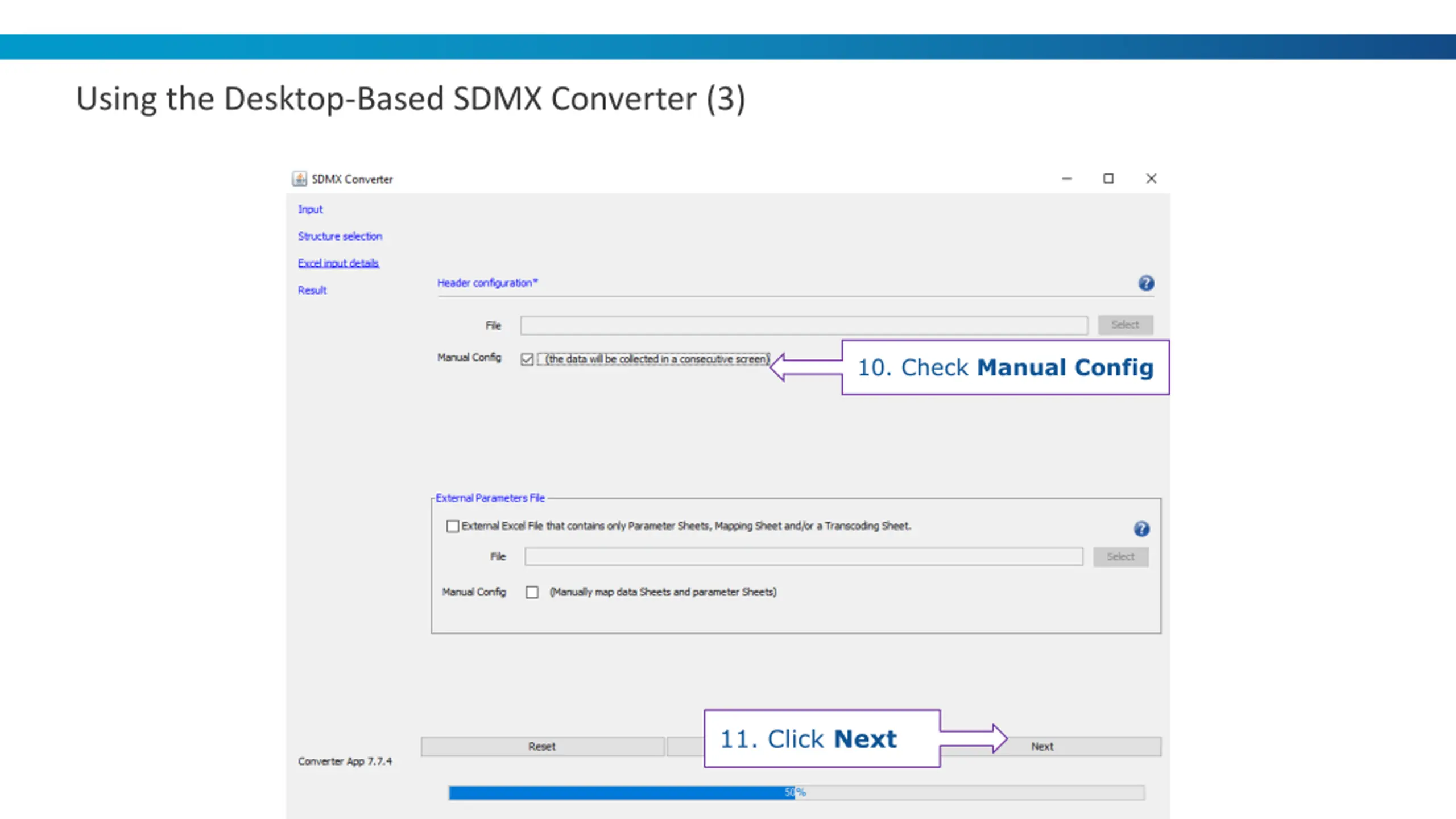The height and width of the screenshot is (819, 1456).
Task: Open the Excel input details step
Action: tap(338, 263)
